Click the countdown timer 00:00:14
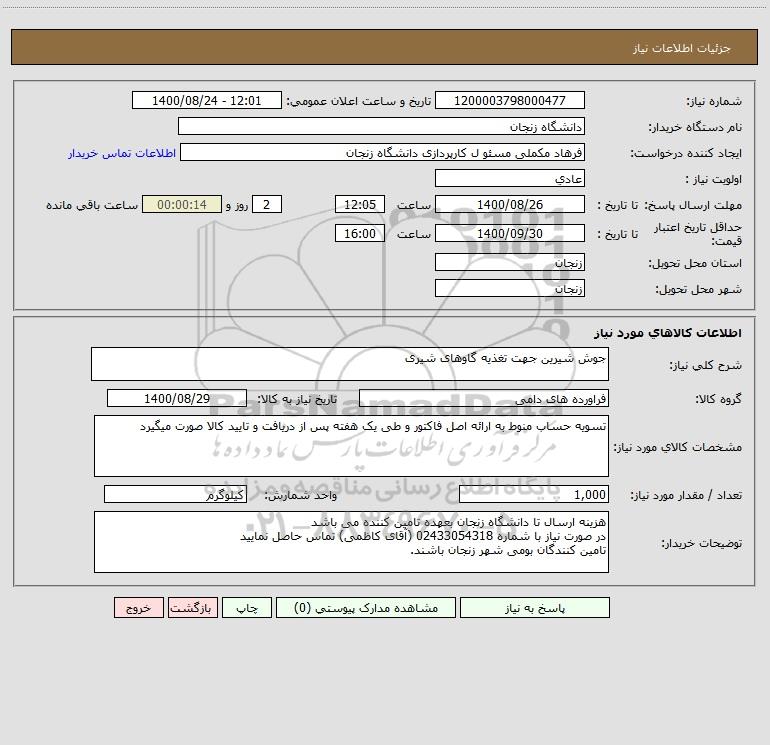770x745 pixels. pyautogui.click(x=182, y=204)
